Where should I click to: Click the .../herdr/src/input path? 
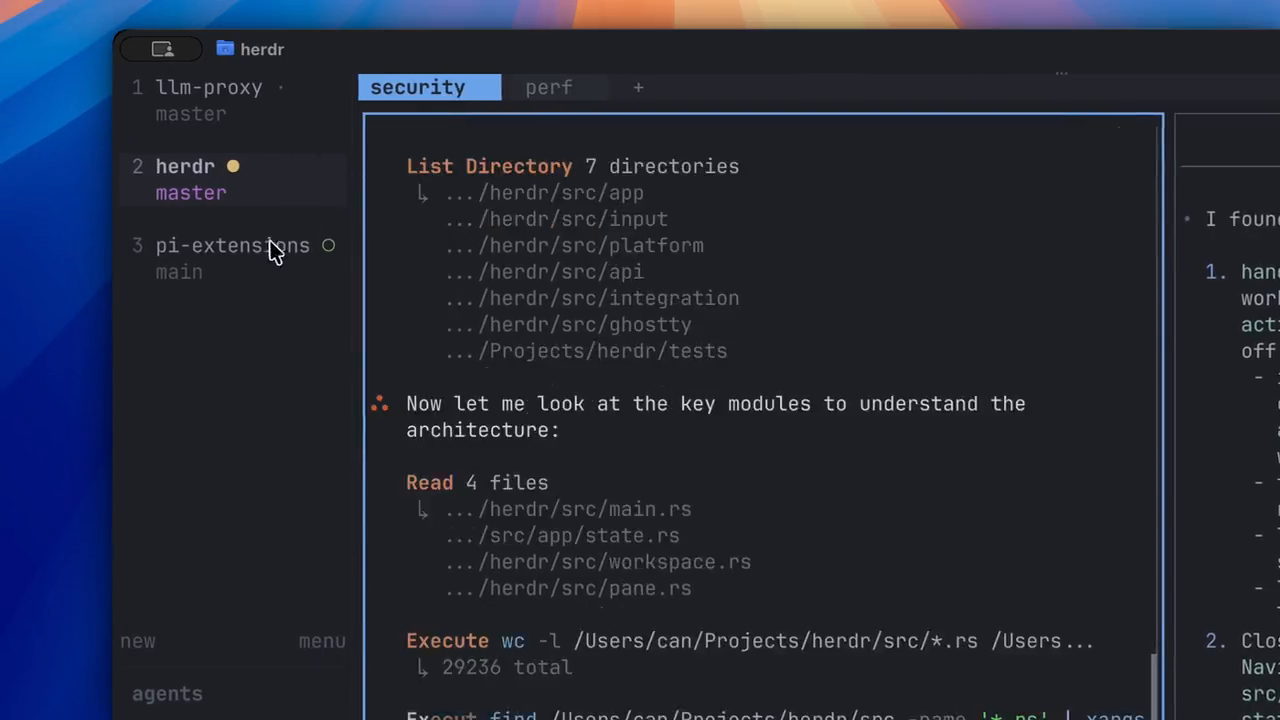(557, 219)
